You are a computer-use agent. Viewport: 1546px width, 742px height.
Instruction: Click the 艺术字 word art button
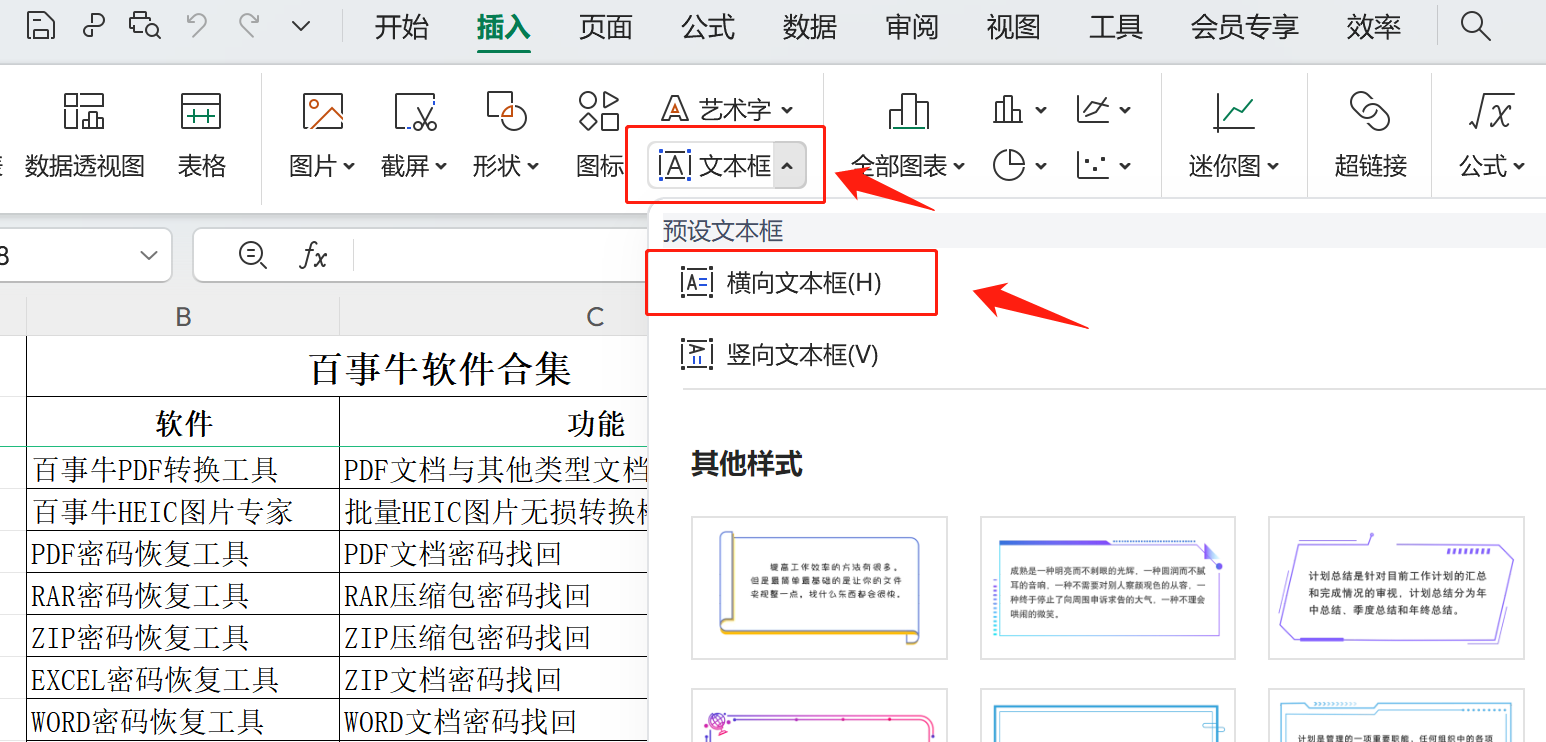tap(717, 109)
